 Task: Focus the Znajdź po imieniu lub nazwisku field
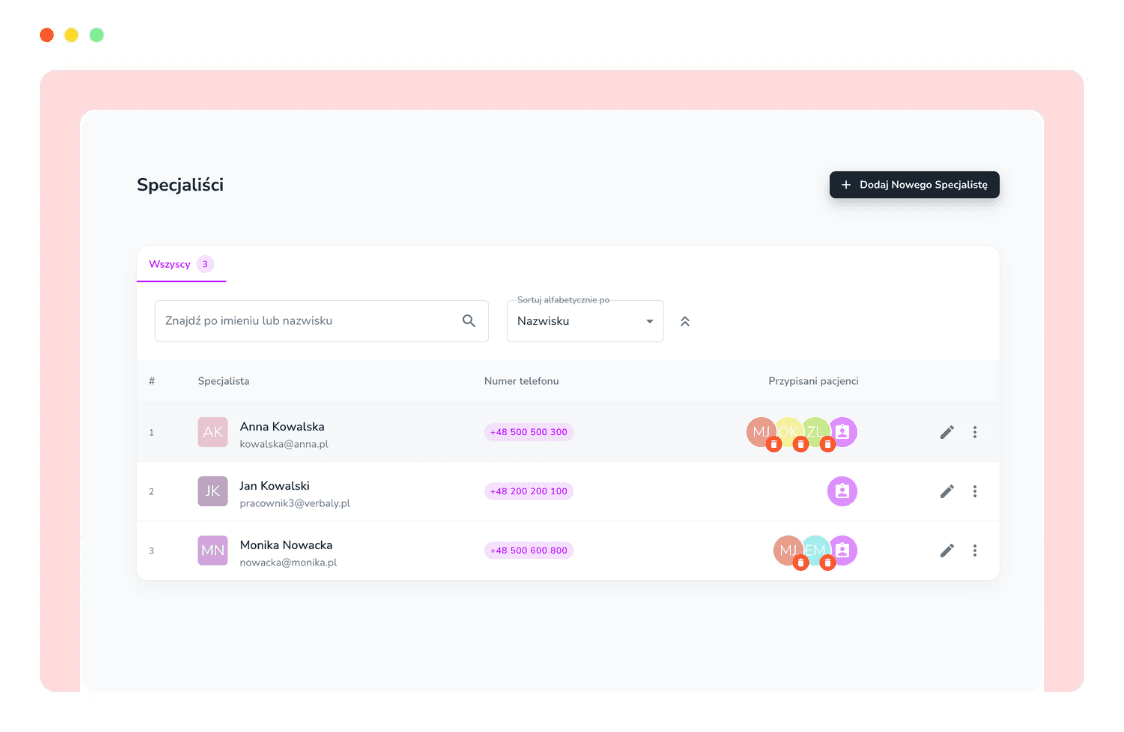pos(321,321)
